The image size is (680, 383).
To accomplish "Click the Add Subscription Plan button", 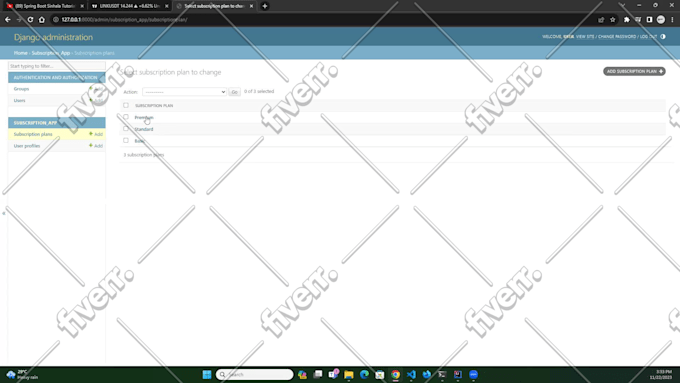I will [x=634, y=71].
